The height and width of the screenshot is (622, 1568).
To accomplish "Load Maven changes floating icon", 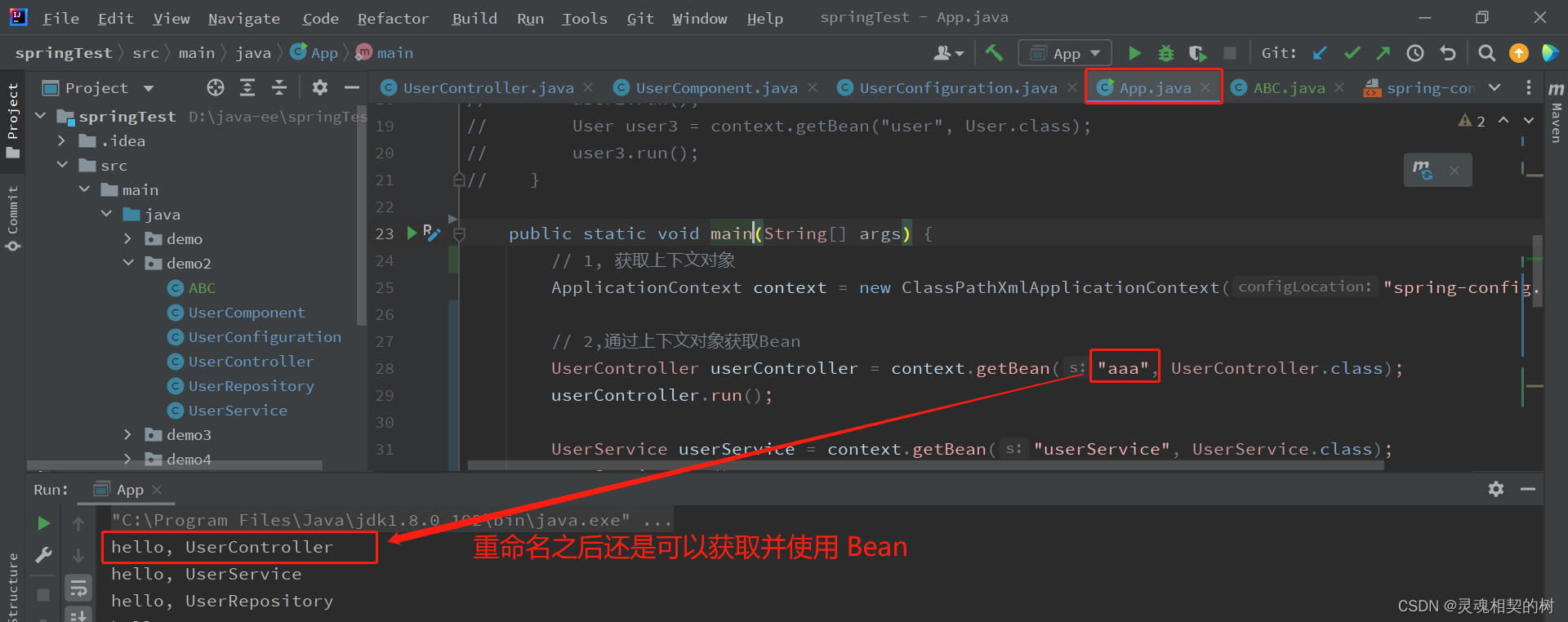I will point(1423,170).
